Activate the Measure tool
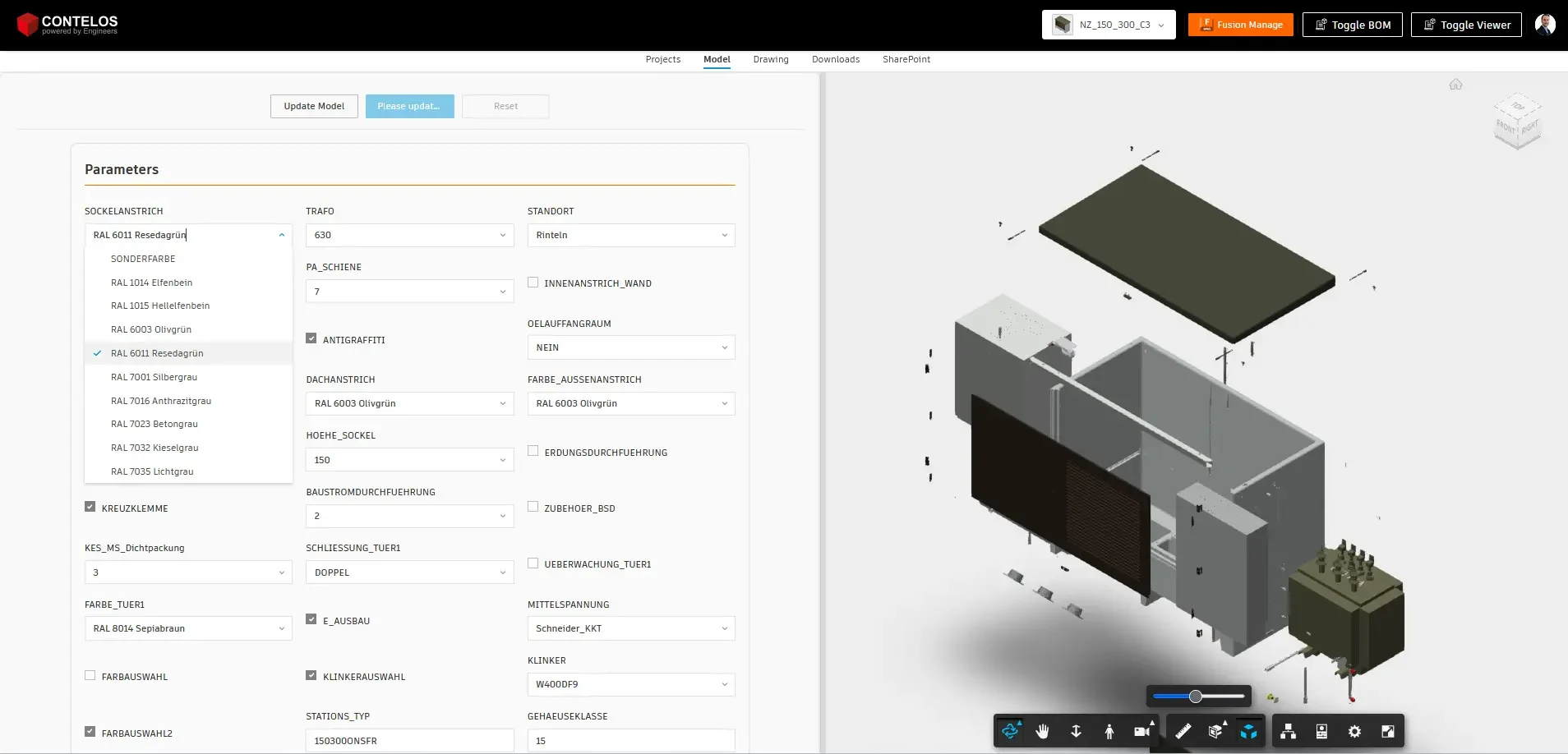Viewport: 1568px width, 754px height. click(x=1183, y=731)
